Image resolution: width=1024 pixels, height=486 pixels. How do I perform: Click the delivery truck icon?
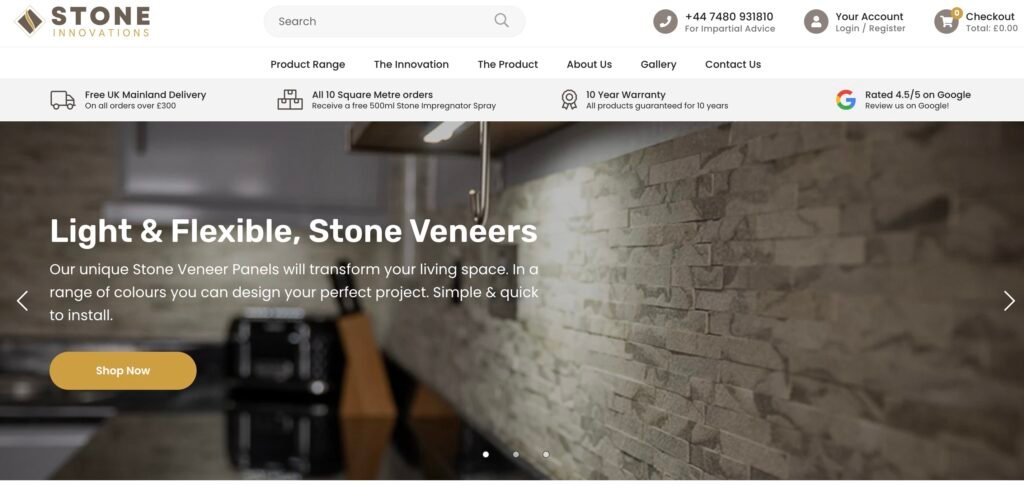[x=63, y=100]
